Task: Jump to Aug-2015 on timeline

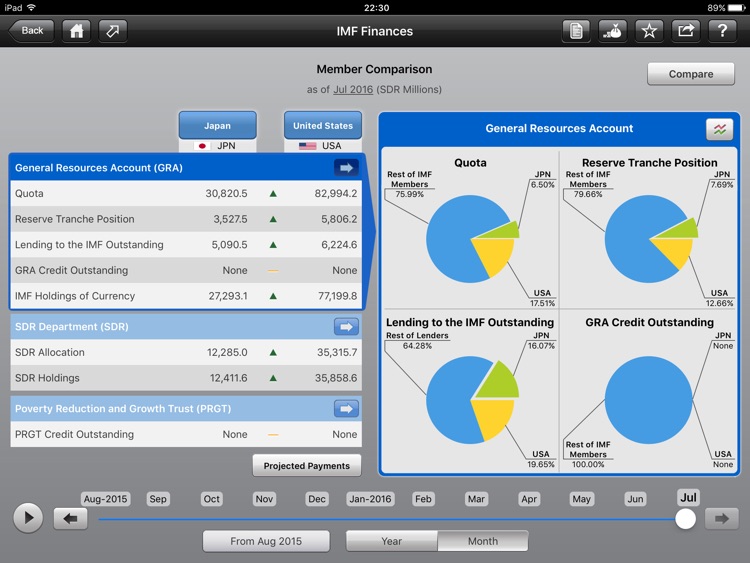Action: 105,499
